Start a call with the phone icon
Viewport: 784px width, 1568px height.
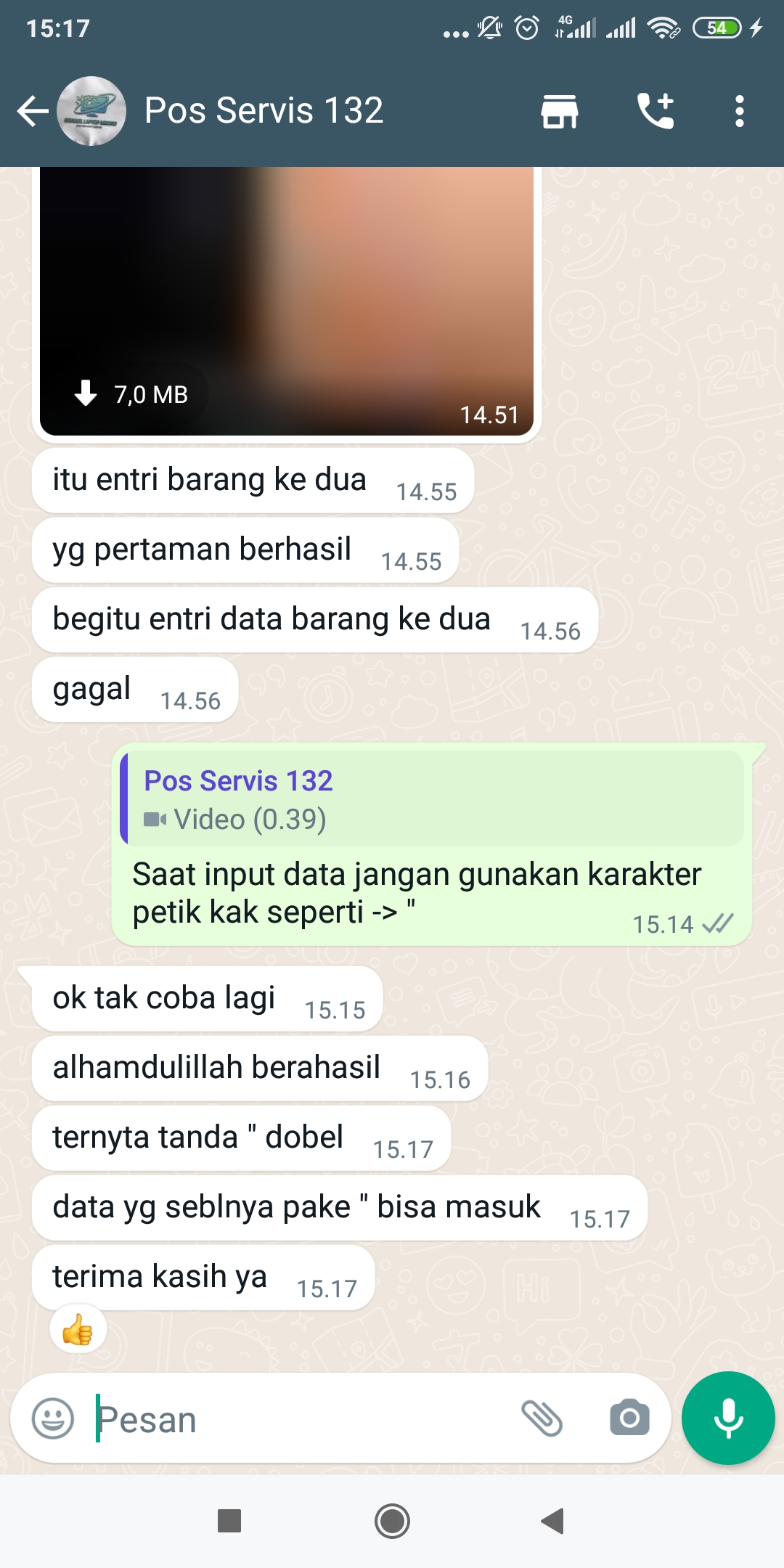656,111
